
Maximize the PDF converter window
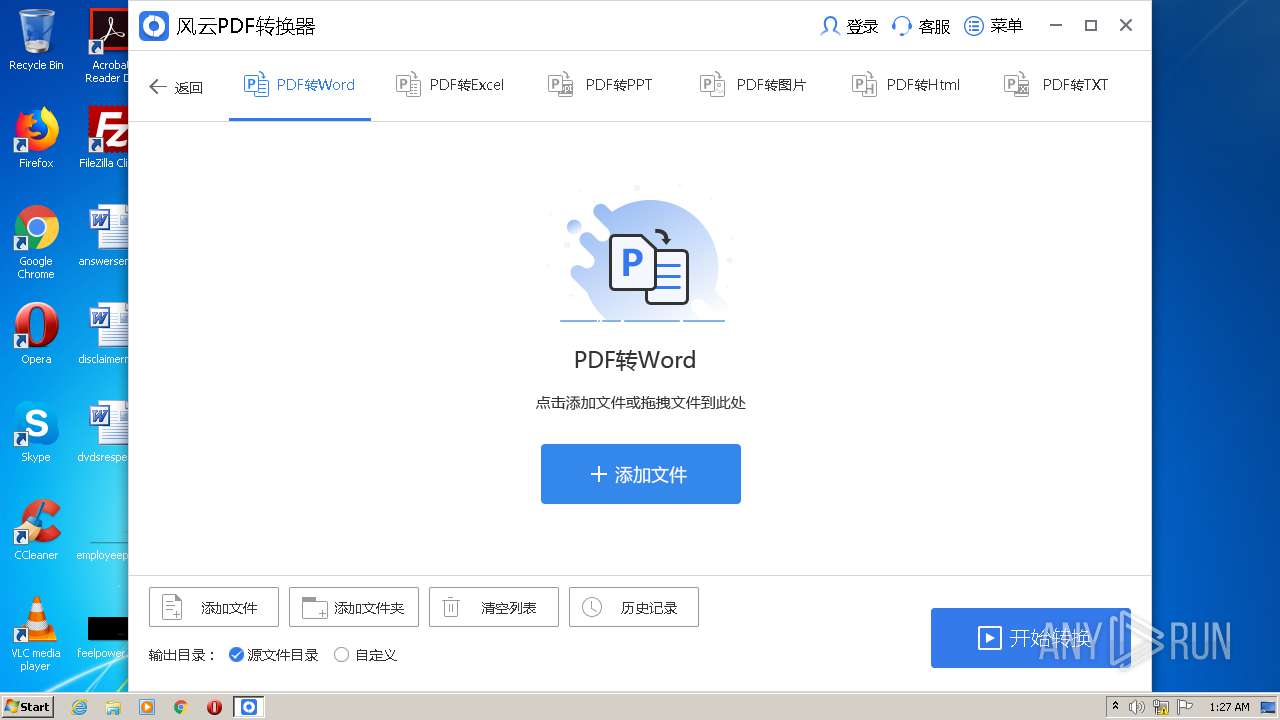tap(1091, 26)
